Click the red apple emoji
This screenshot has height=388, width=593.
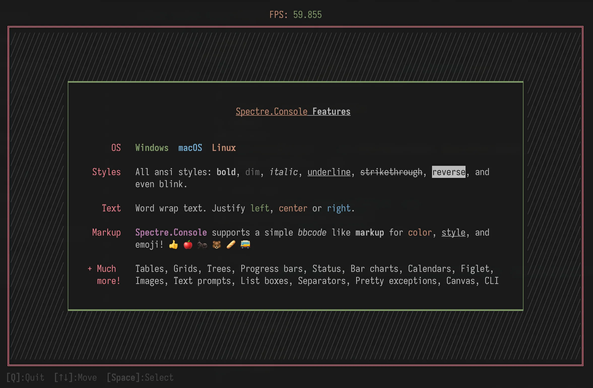point(188,245)
